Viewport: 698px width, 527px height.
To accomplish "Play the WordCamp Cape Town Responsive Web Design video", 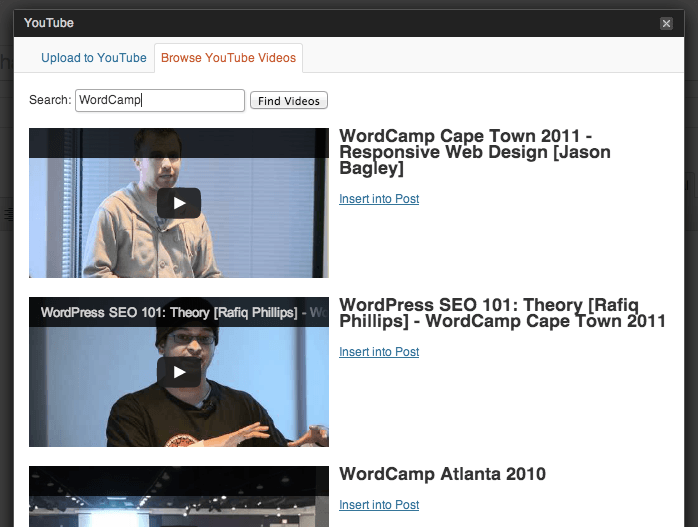I will (x=179, y=203).
